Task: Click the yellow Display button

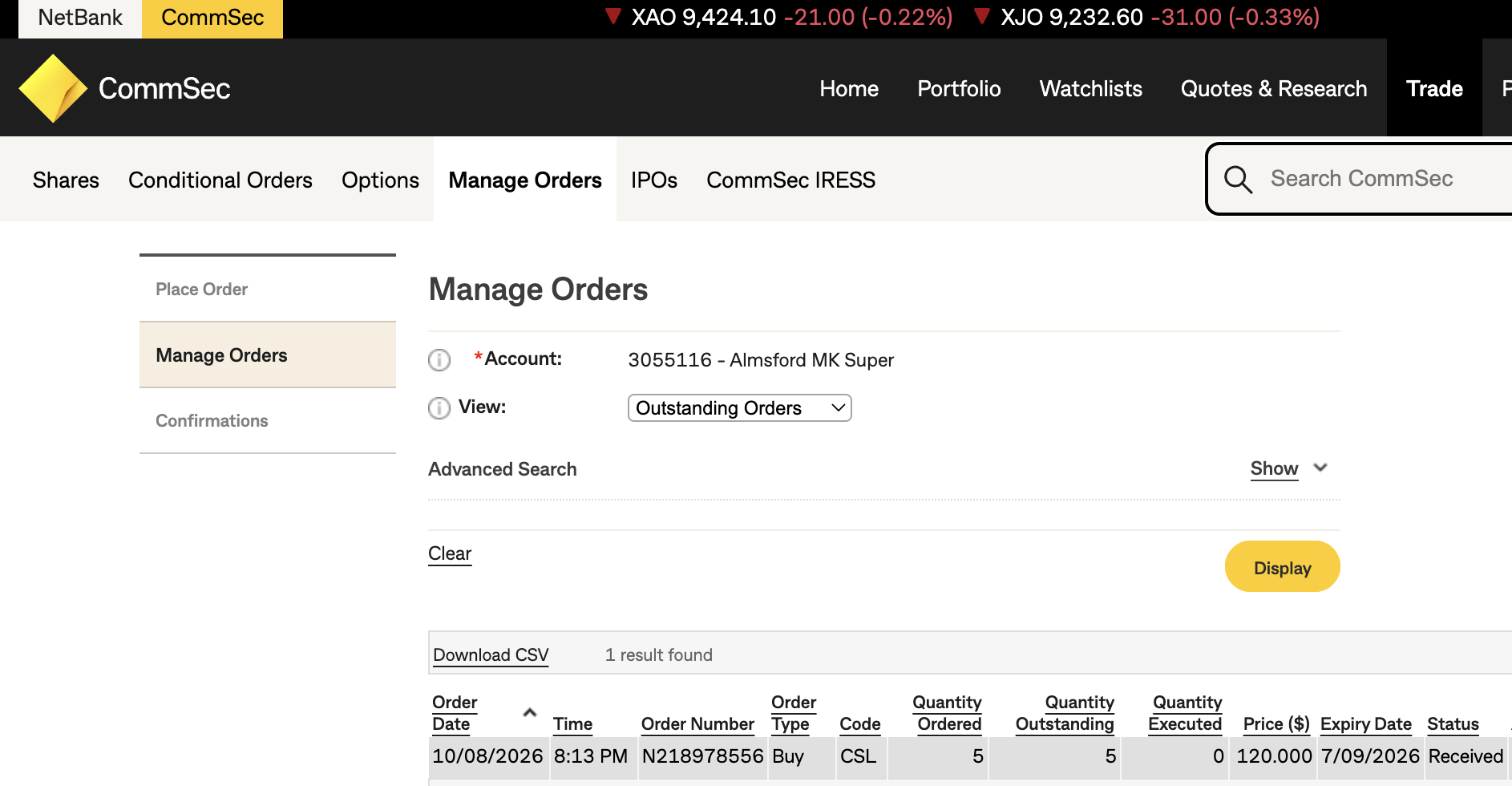Action: pos(1282,567)
